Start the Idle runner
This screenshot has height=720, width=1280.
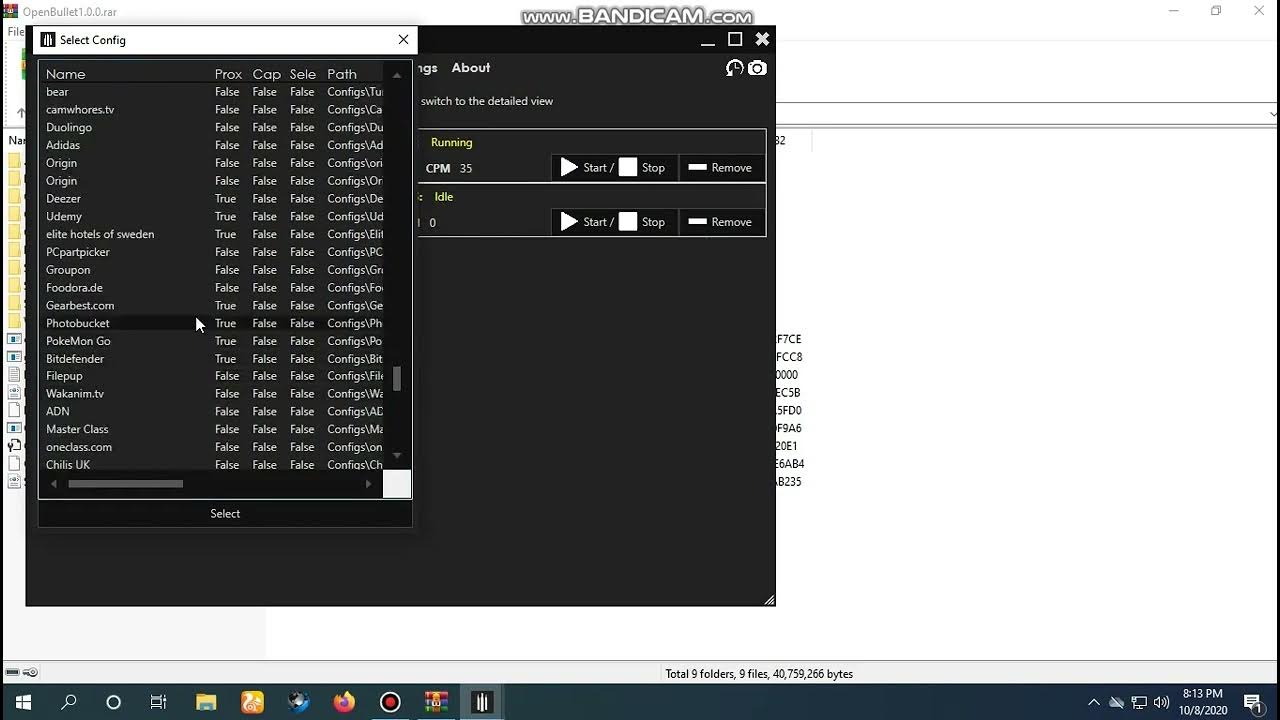point(587,222)
